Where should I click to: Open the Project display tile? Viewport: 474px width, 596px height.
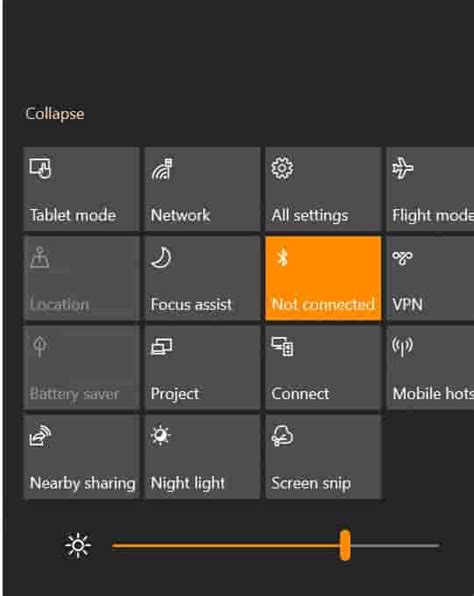(202, 368)
